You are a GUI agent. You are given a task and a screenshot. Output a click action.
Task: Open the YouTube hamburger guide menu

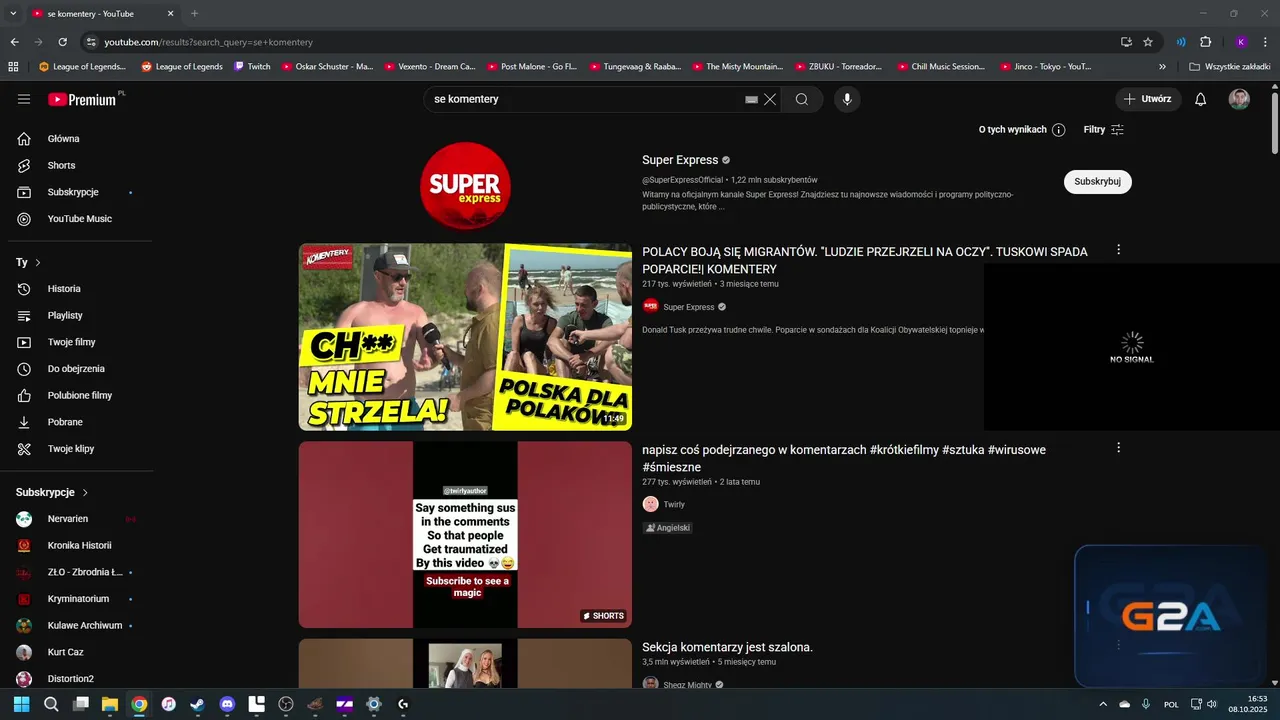pyautogui.click(x=24, y=99)
